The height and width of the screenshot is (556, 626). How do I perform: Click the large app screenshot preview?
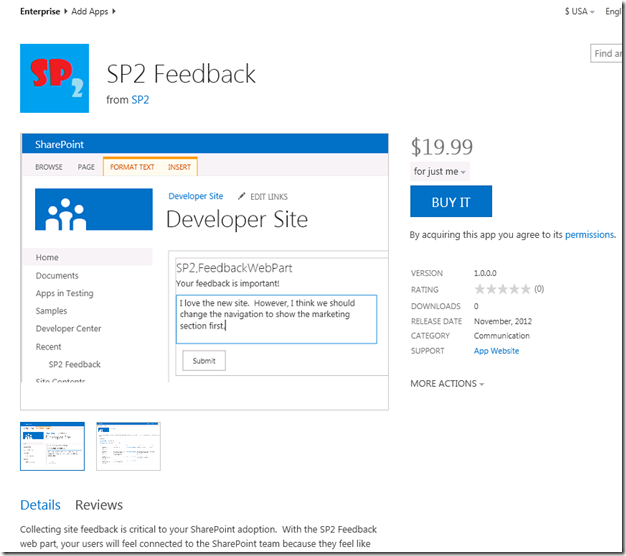(x=204, y=271)
